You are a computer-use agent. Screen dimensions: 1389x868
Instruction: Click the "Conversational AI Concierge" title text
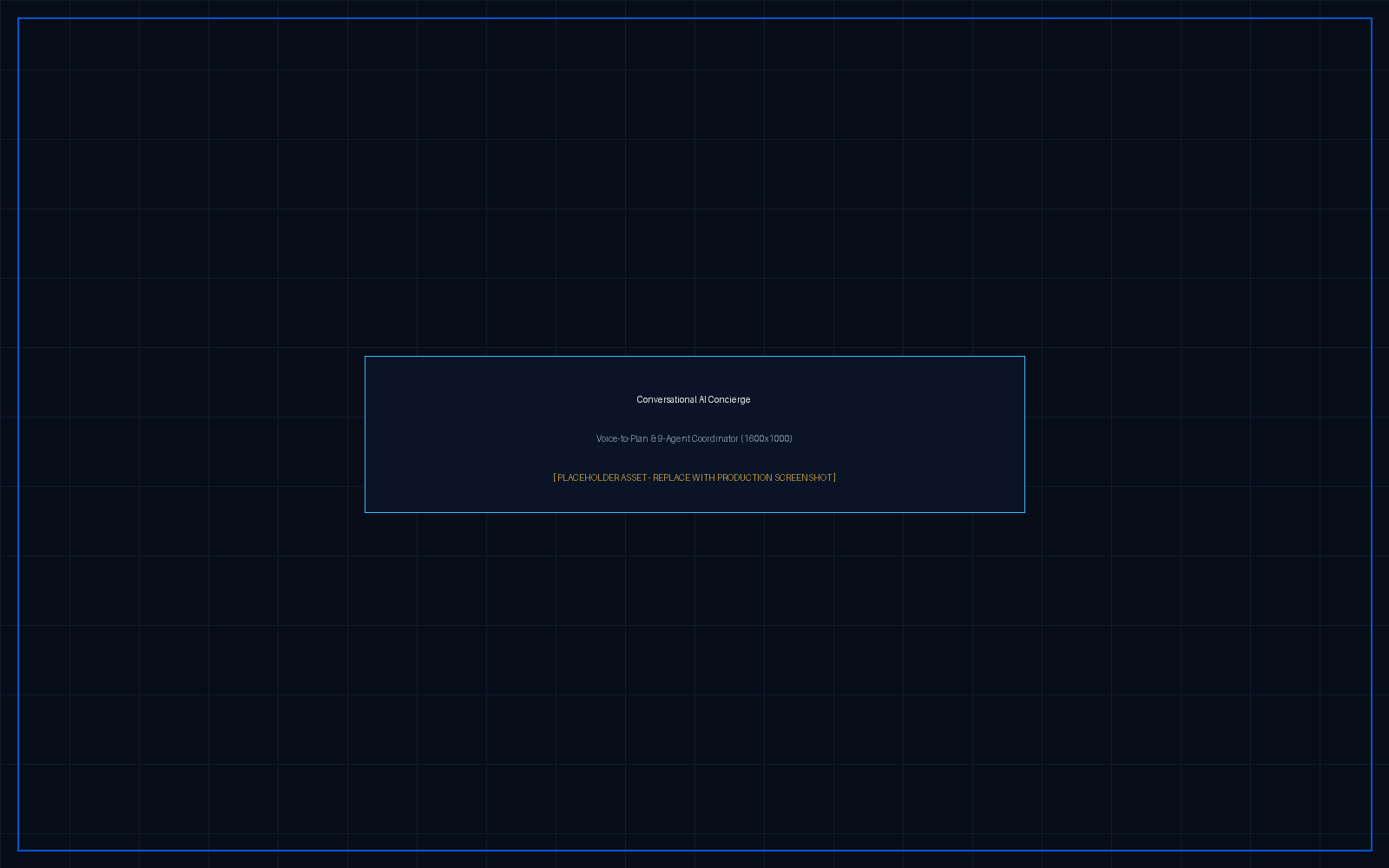click(x=694, y=399)
